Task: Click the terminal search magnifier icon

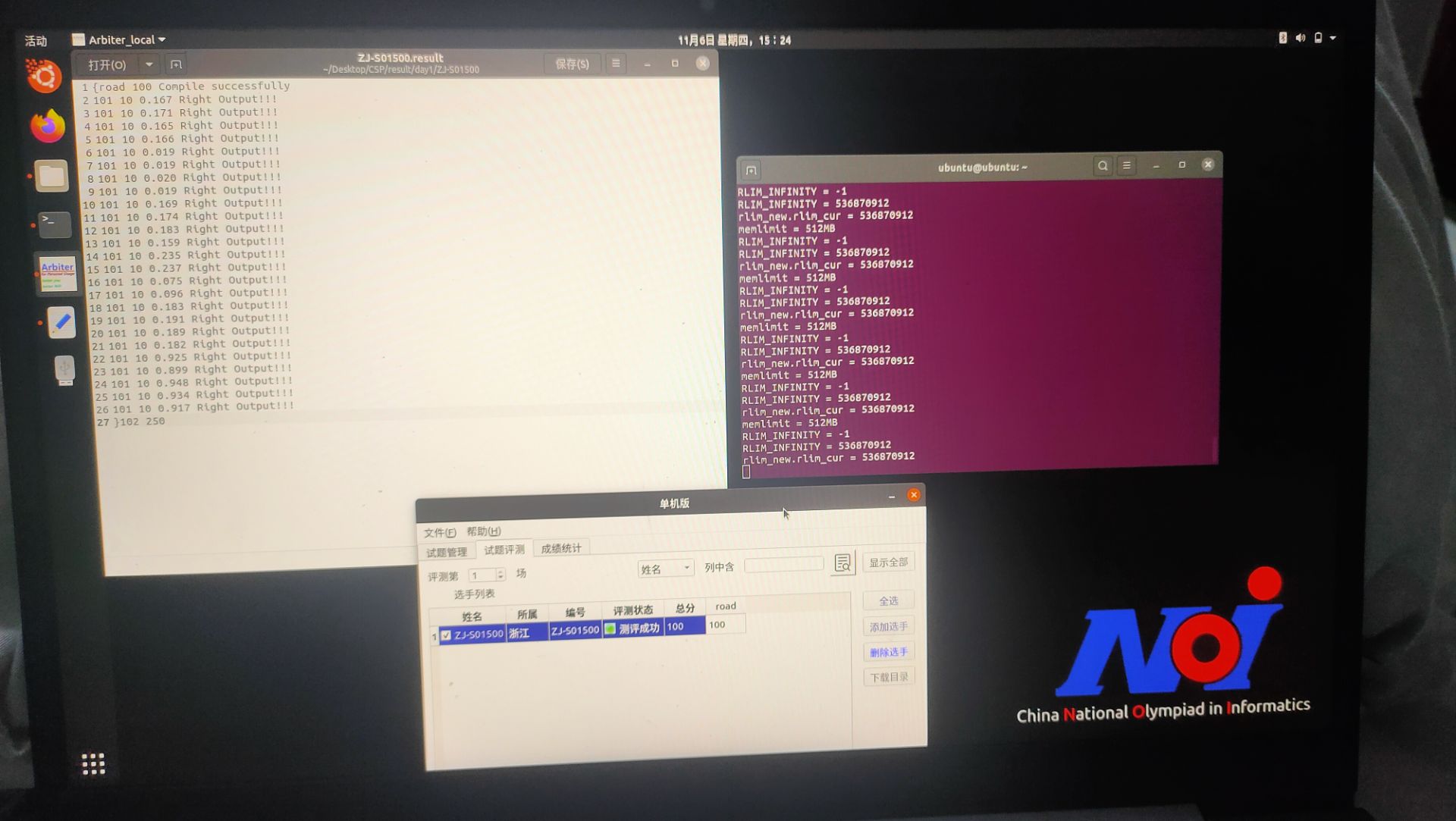Action: (1103, 166)
